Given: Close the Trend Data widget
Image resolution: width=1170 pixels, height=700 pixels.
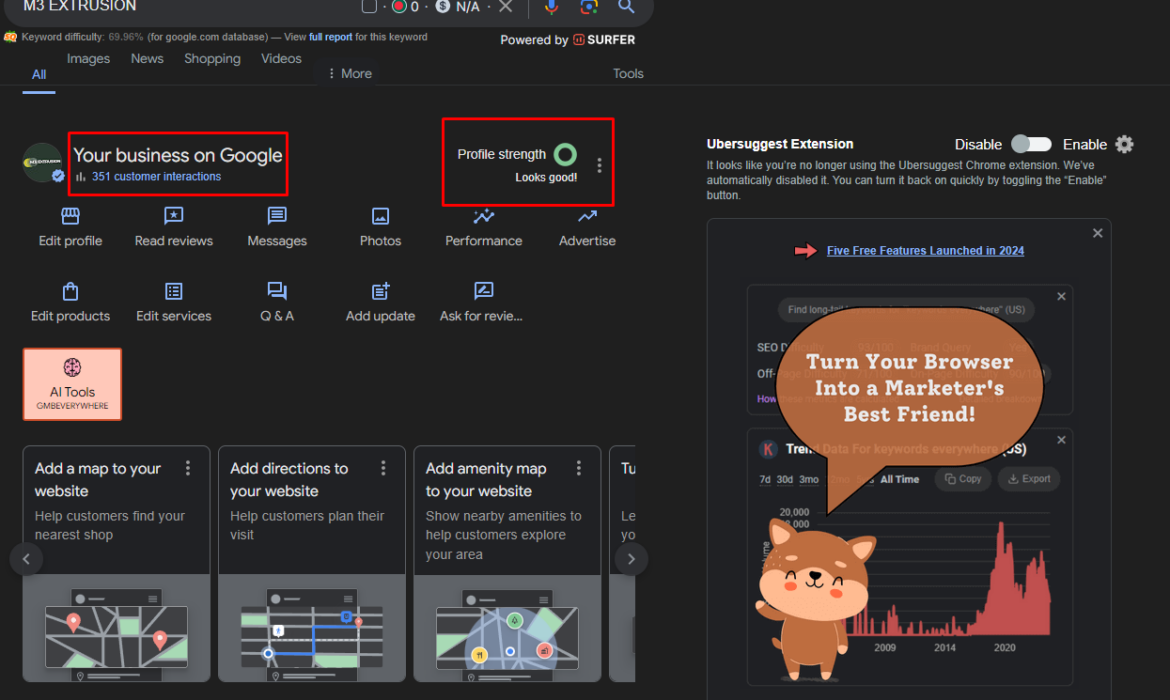Looking at the screenshot, I should pos(1061,440).
